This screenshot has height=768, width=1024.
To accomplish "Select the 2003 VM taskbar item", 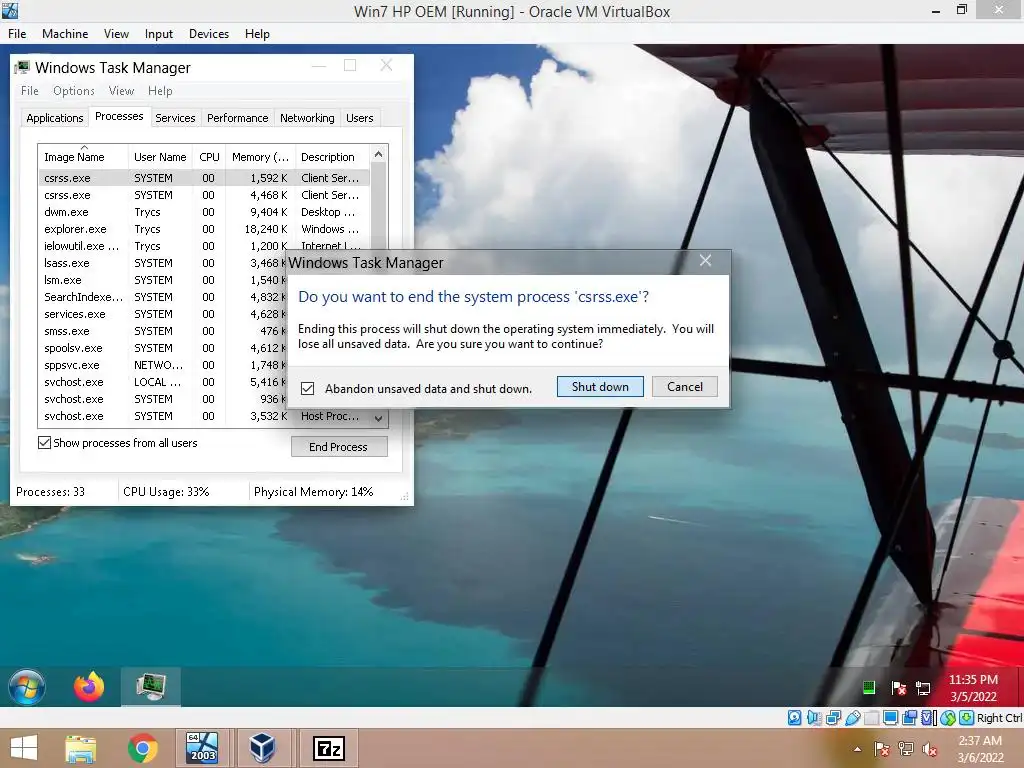I will pyautogui.click(x=202, y=748).
